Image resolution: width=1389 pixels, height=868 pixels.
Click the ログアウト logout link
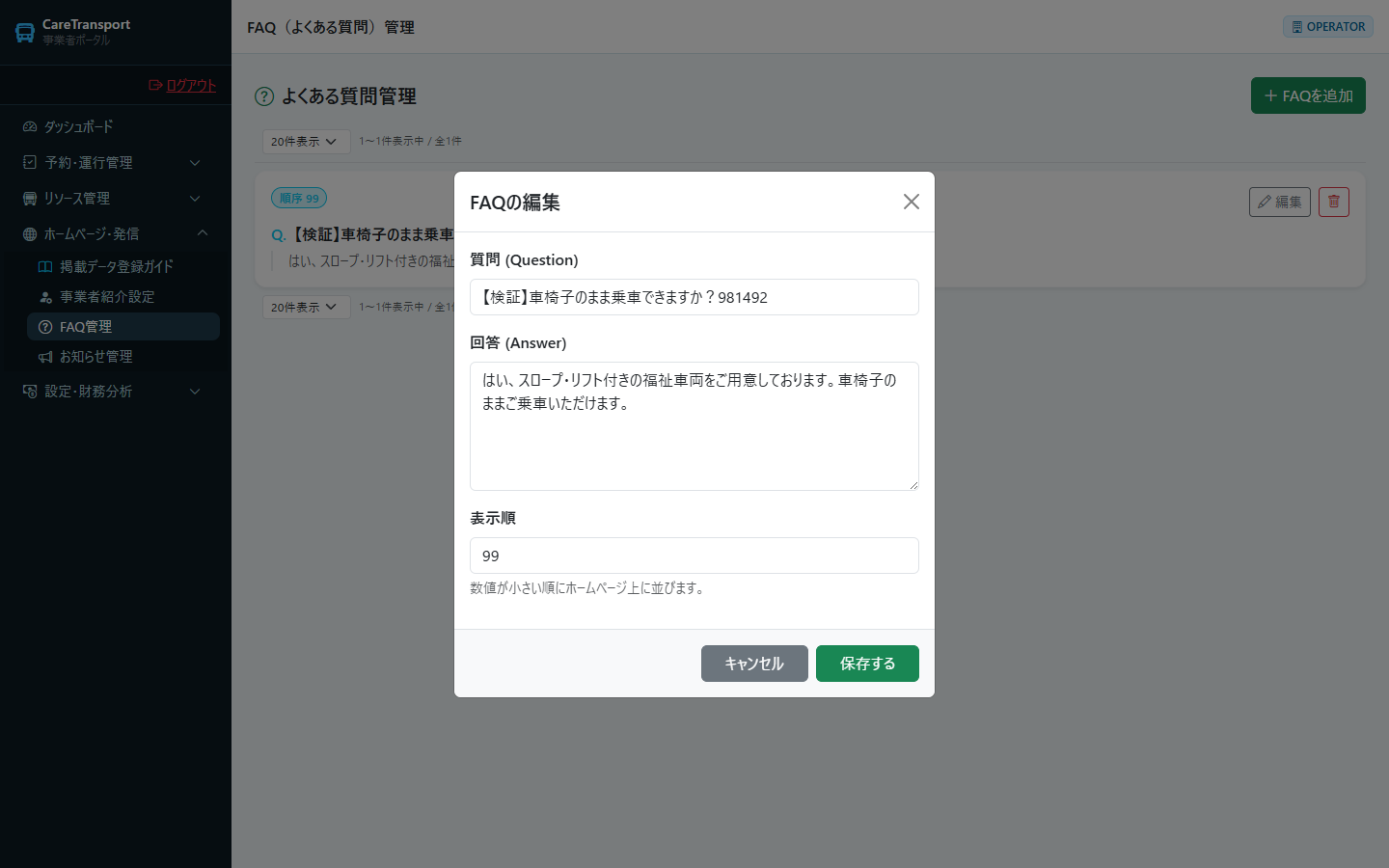pyautogui.click(x=182, y=85)
